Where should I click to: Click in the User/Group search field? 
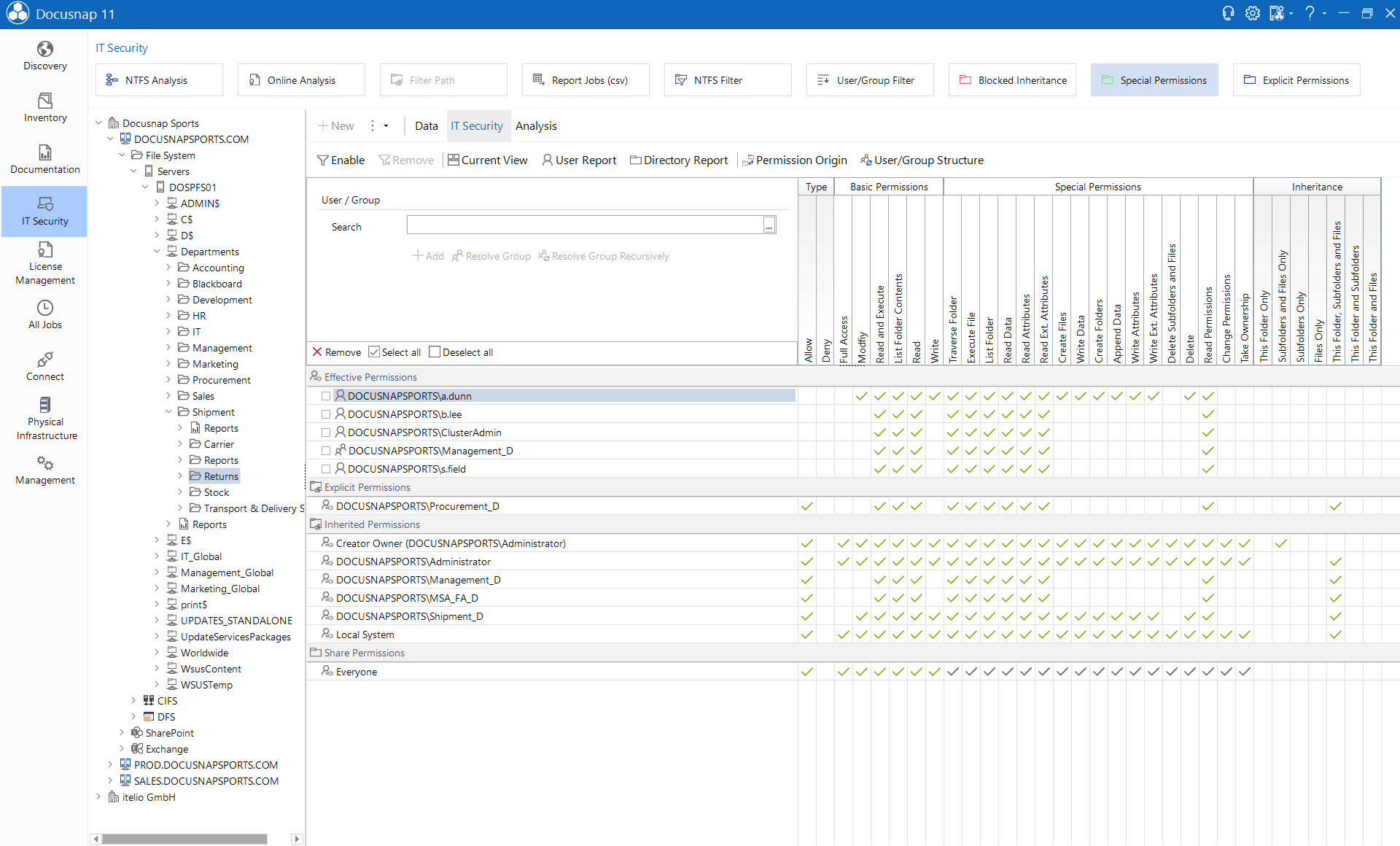point(585,225)
